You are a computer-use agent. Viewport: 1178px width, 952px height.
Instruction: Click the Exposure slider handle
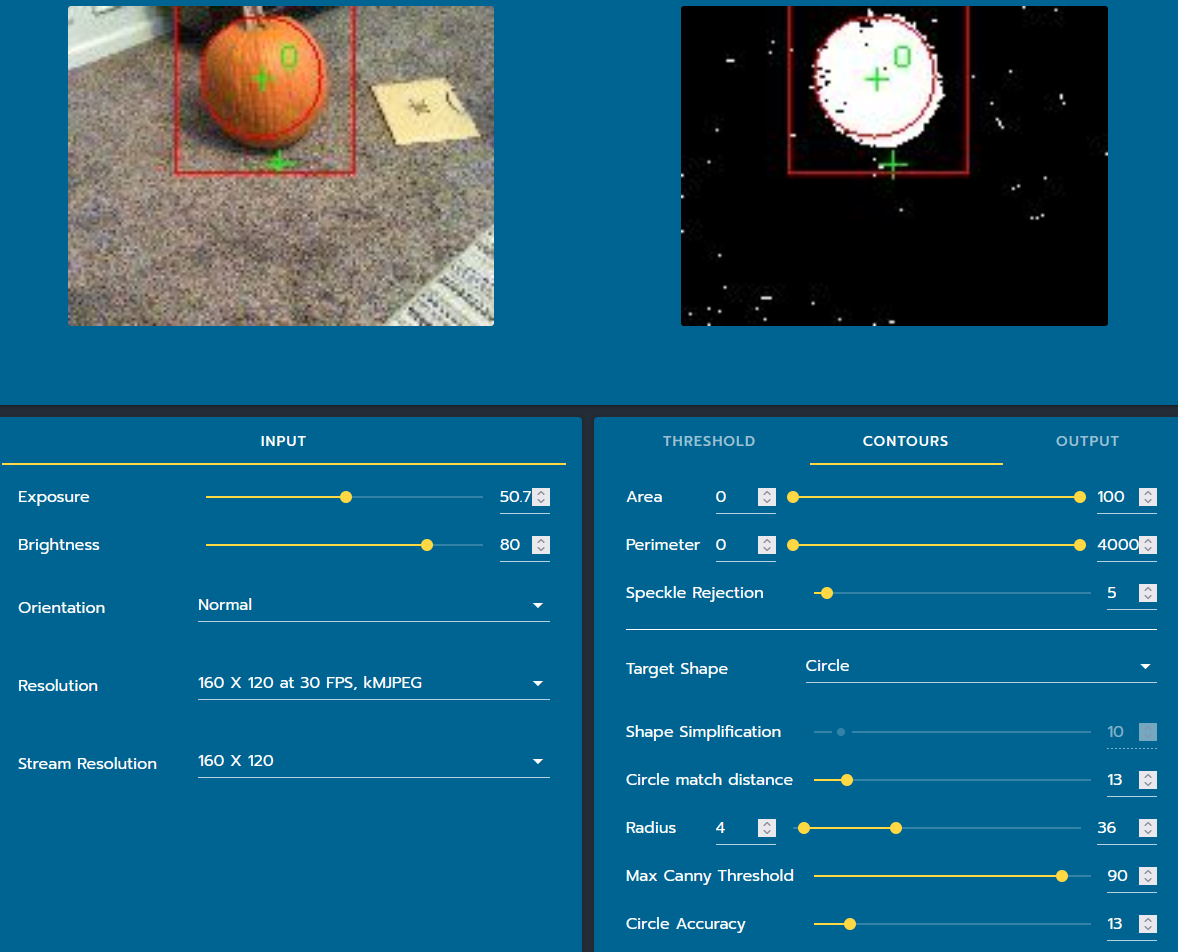[346, 497]
